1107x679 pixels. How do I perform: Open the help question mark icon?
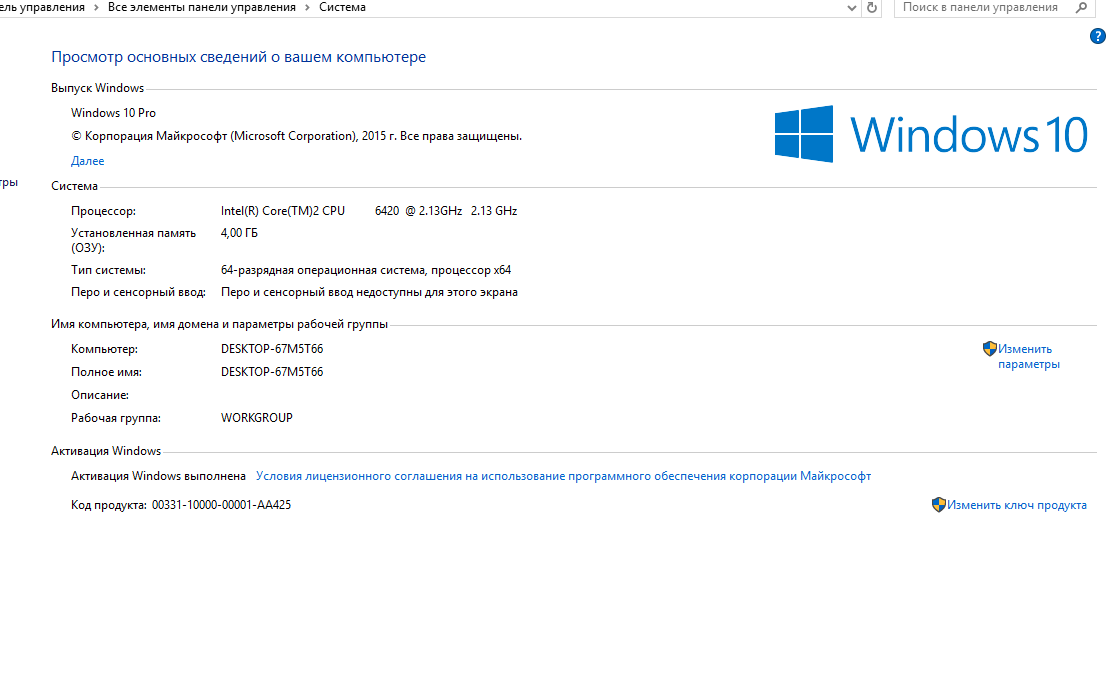pos(1097,36)
